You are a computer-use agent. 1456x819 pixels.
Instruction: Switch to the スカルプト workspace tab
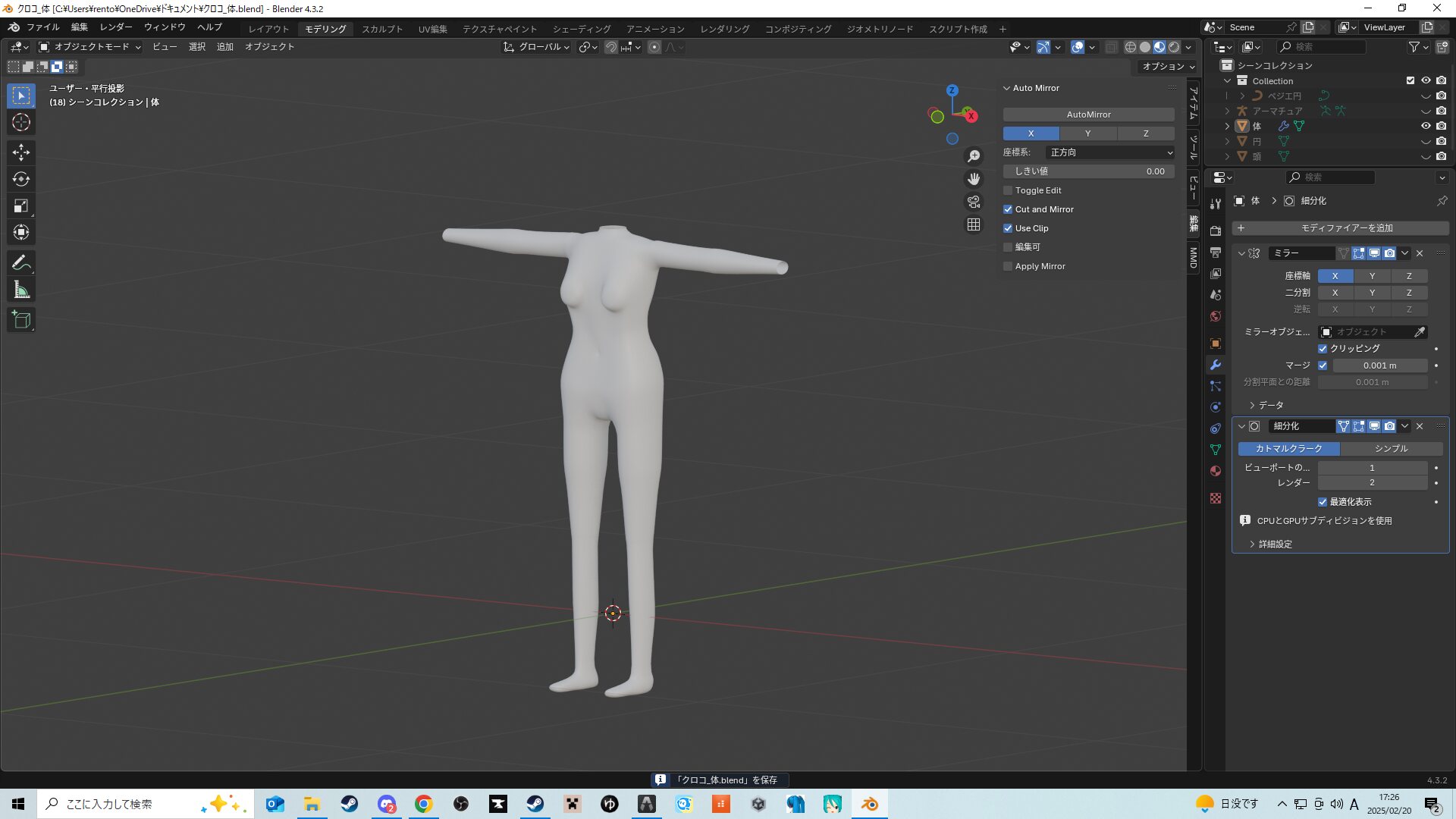382,29
